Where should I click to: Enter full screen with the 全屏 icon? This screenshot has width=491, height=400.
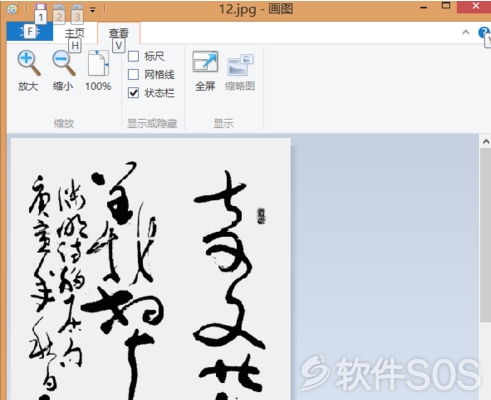point(205,62)
